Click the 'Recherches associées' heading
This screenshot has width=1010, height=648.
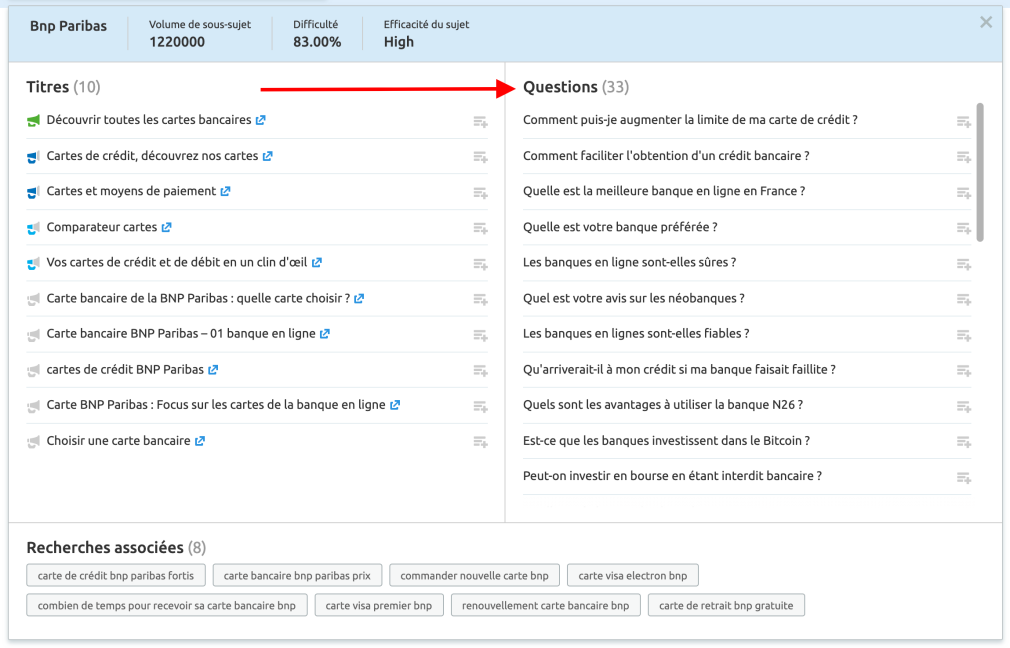pos(105,548)
